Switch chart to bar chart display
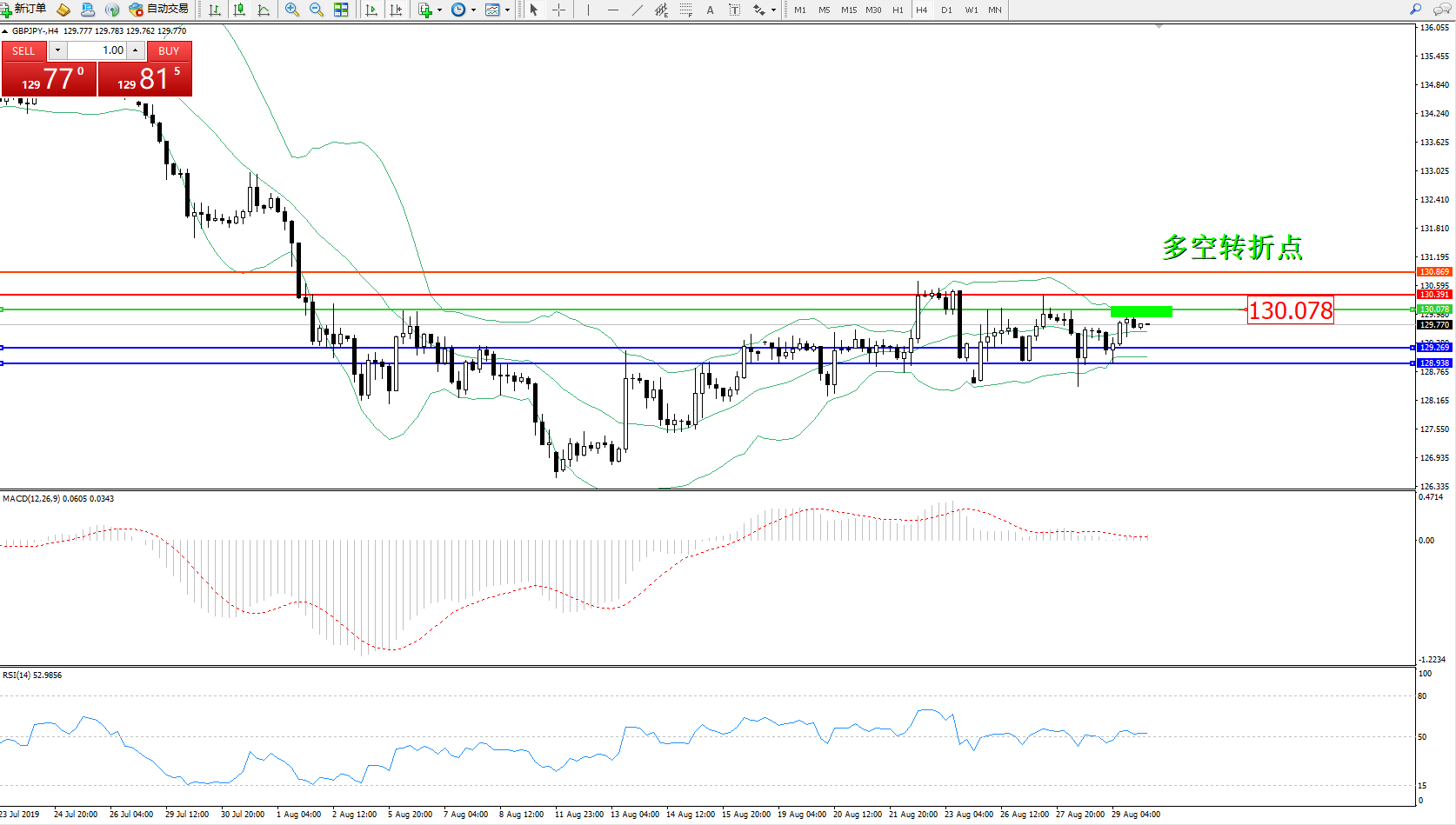This screenshot has width=1456, height=825. tap(215, 10)
